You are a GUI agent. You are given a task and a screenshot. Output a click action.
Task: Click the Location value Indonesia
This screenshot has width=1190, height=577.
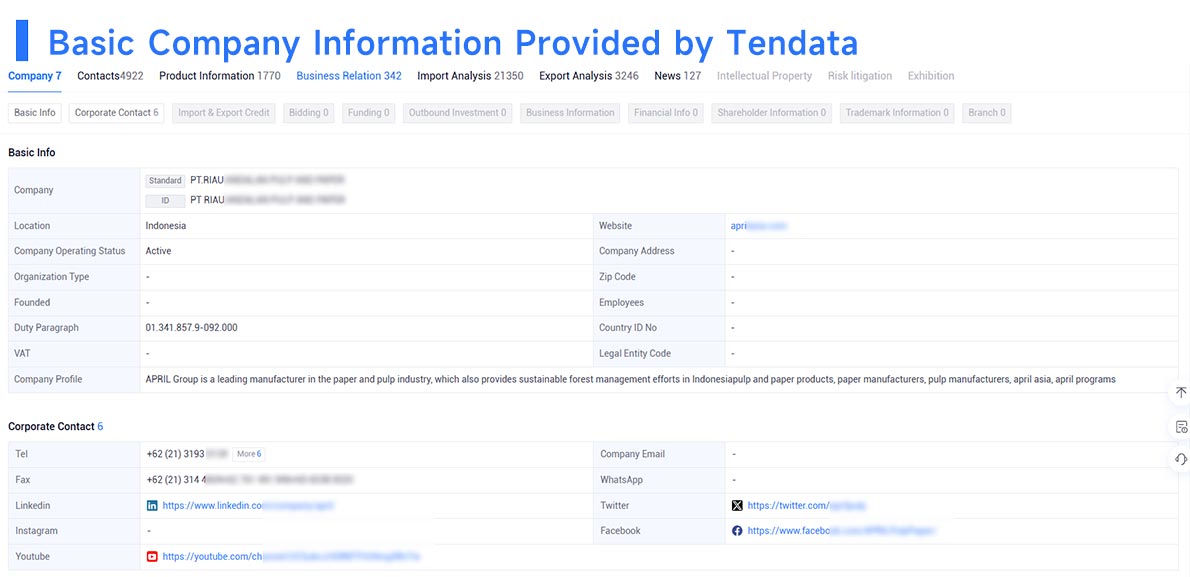165,225
